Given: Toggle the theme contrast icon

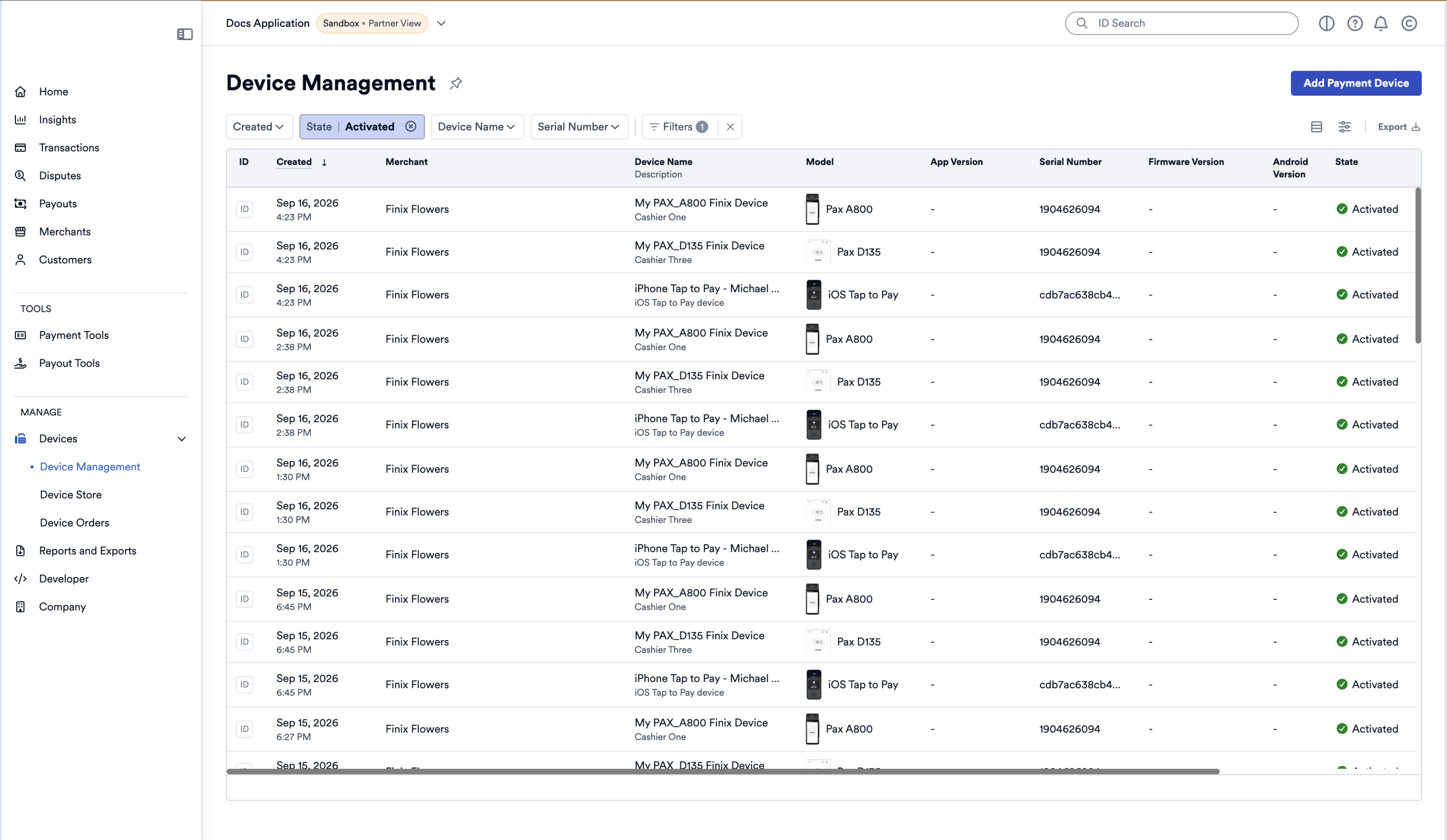Looking at the screenshot, I should [x=1327, y=23].
